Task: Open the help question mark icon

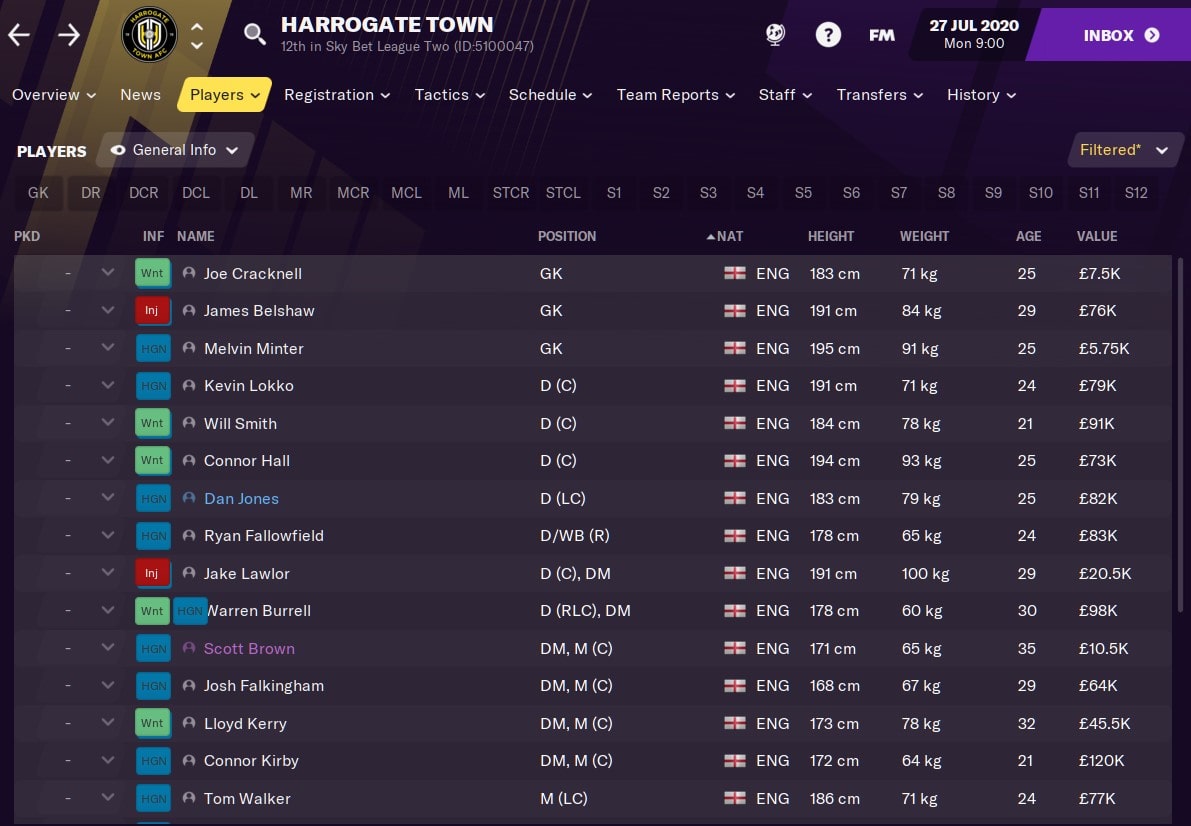Action: coord(828,34)
